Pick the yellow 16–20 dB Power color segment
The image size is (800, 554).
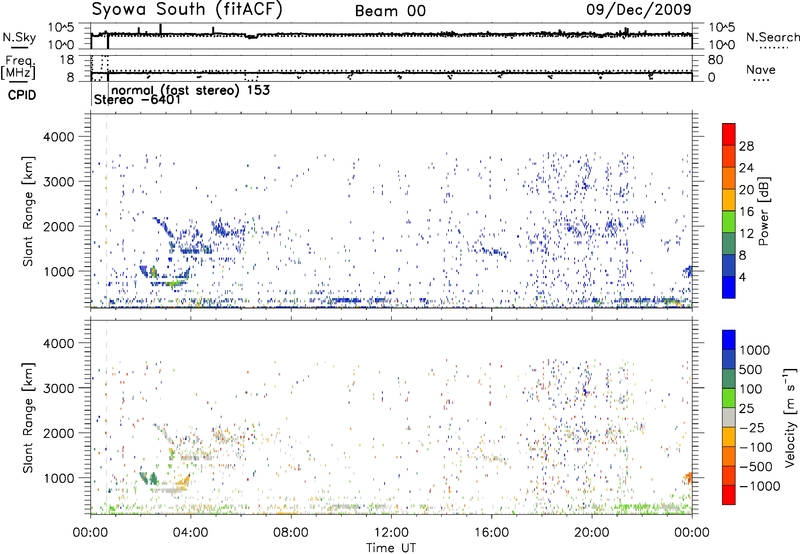pos(729,200)
